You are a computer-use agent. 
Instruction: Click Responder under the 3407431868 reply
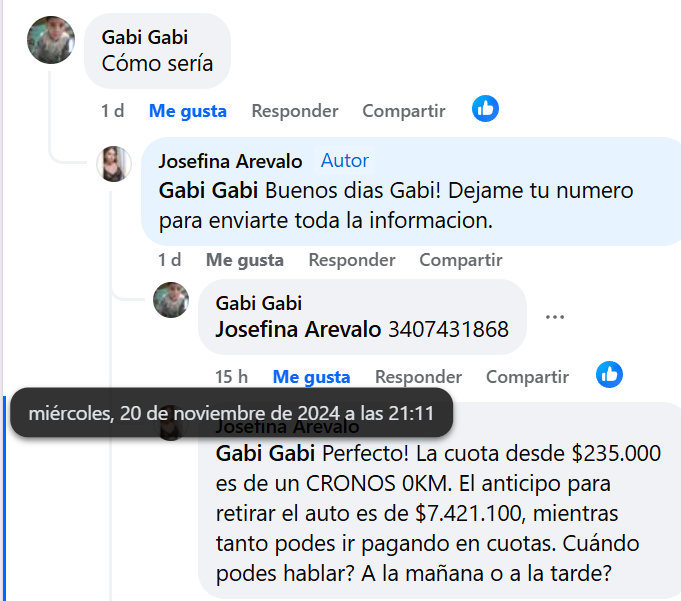[418, 377]
